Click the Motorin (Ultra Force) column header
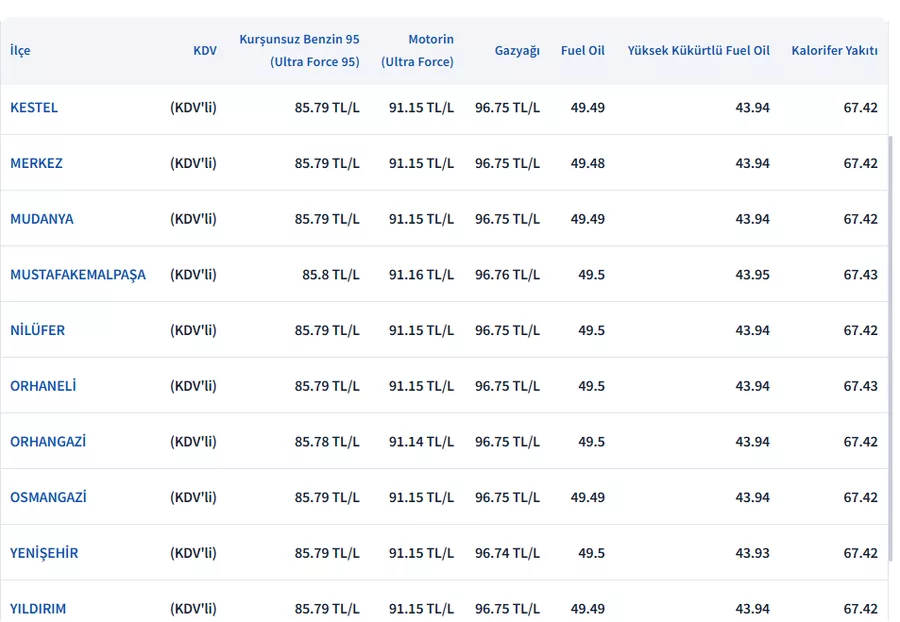900x622 pixels. 417,50
